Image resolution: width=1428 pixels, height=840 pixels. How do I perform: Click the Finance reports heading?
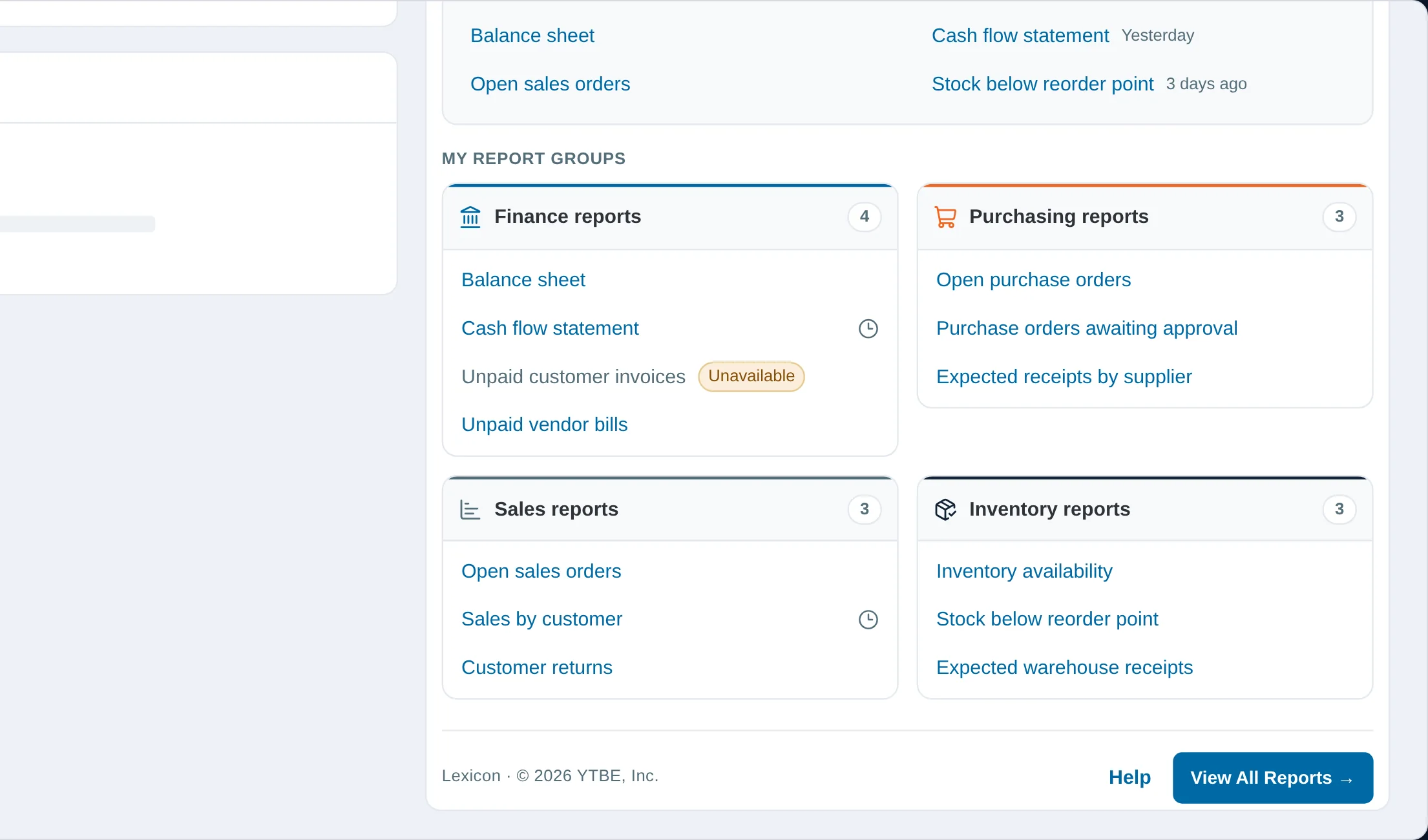[x=567, y=216]
